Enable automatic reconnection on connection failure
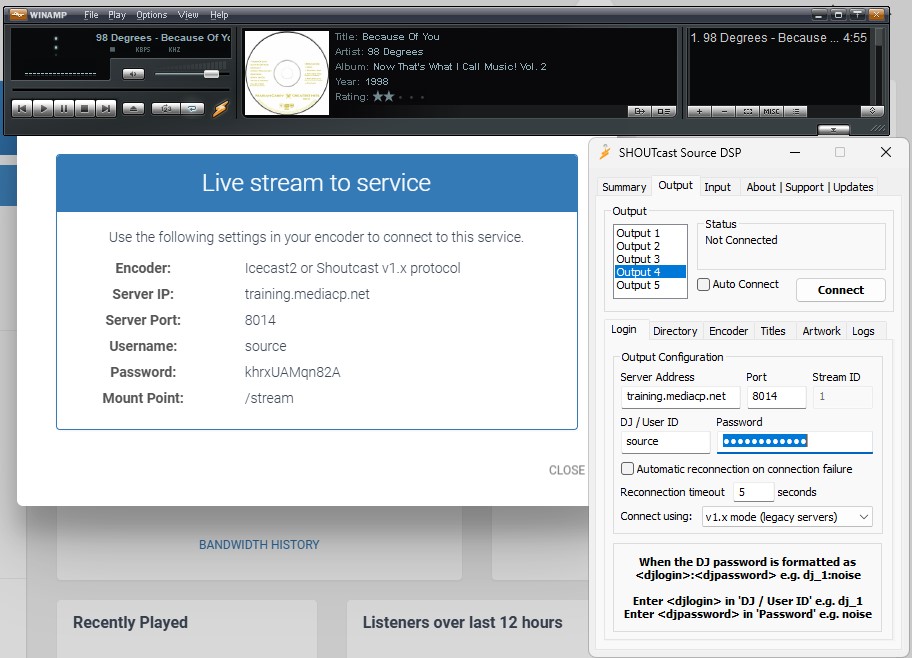Image resolution: width=912 pixels, height=658 pixels. click(x=627, y=469)
